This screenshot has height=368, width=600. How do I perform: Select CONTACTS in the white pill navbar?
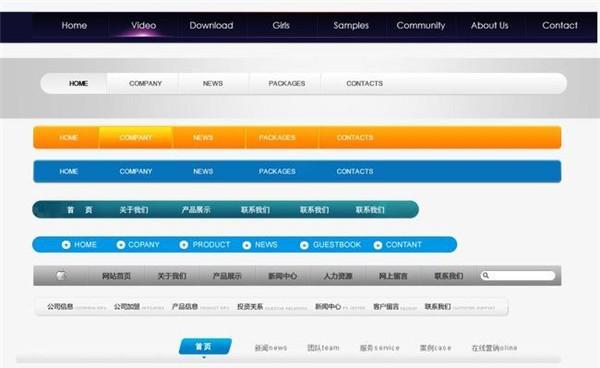[365, 83]
